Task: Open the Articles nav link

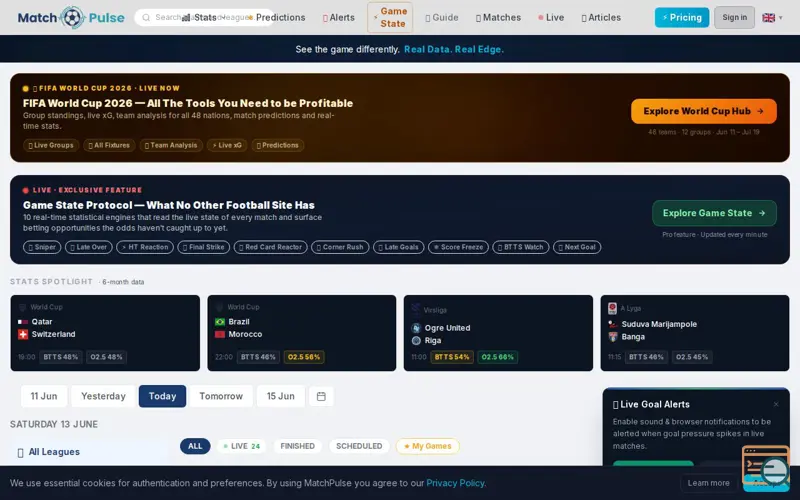Action: click(x=601, y=18)
